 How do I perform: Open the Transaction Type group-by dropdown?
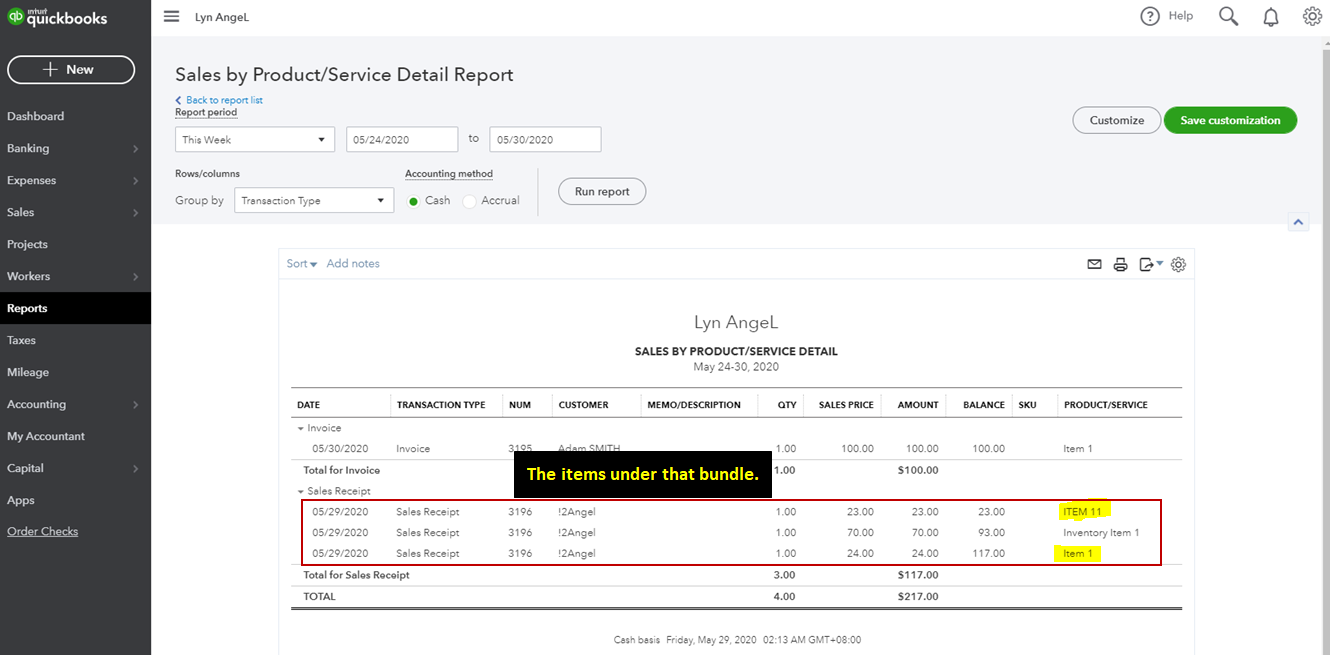click(x=313, y=200)
